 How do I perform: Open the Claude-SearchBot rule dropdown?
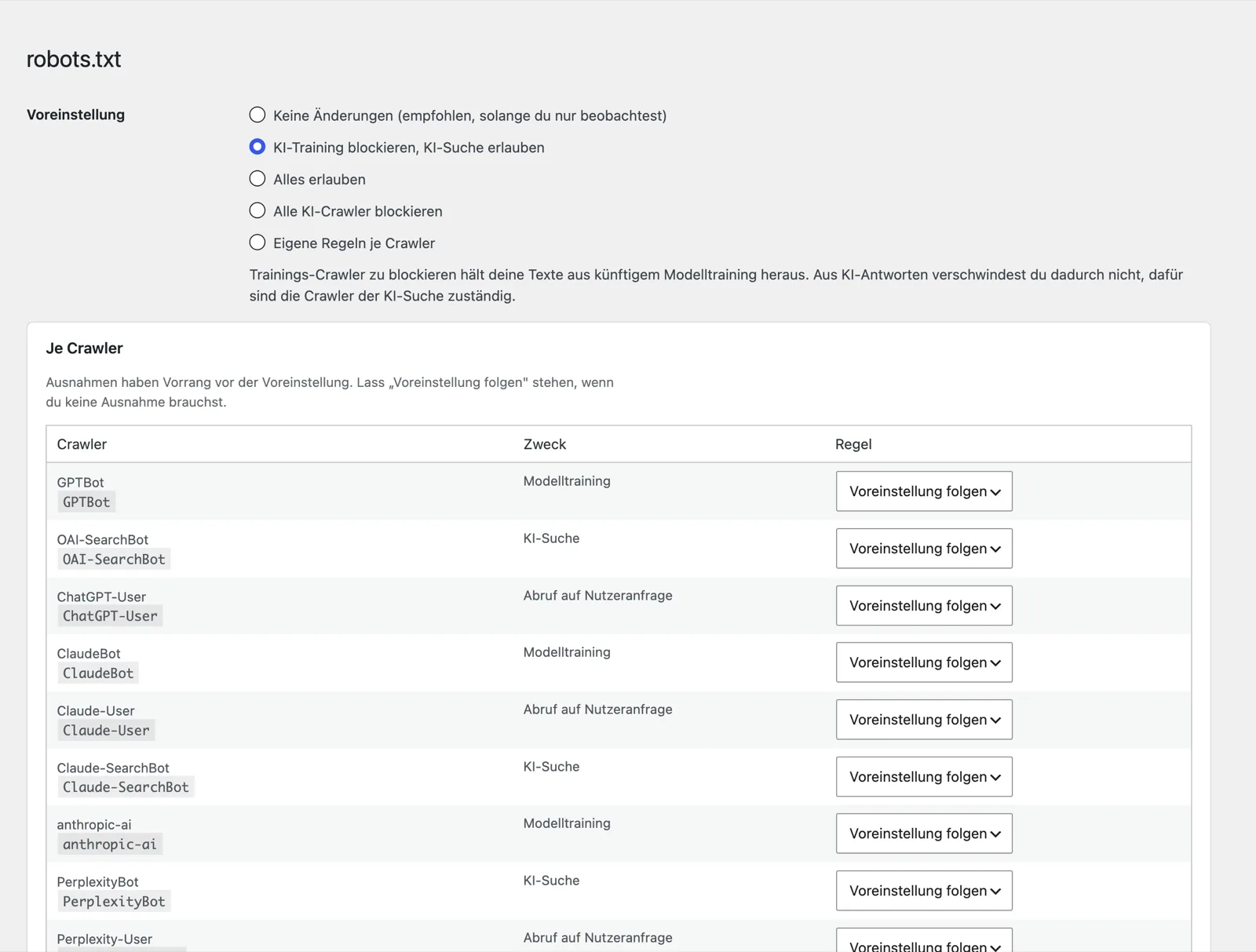pyautogui.click(x=924, y=777)
